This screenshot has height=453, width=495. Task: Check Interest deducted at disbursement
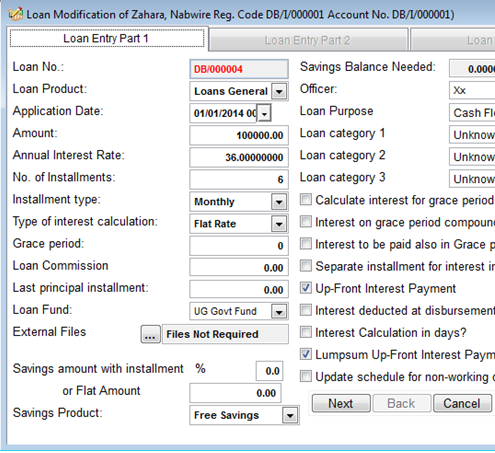[x=306, y=310]
